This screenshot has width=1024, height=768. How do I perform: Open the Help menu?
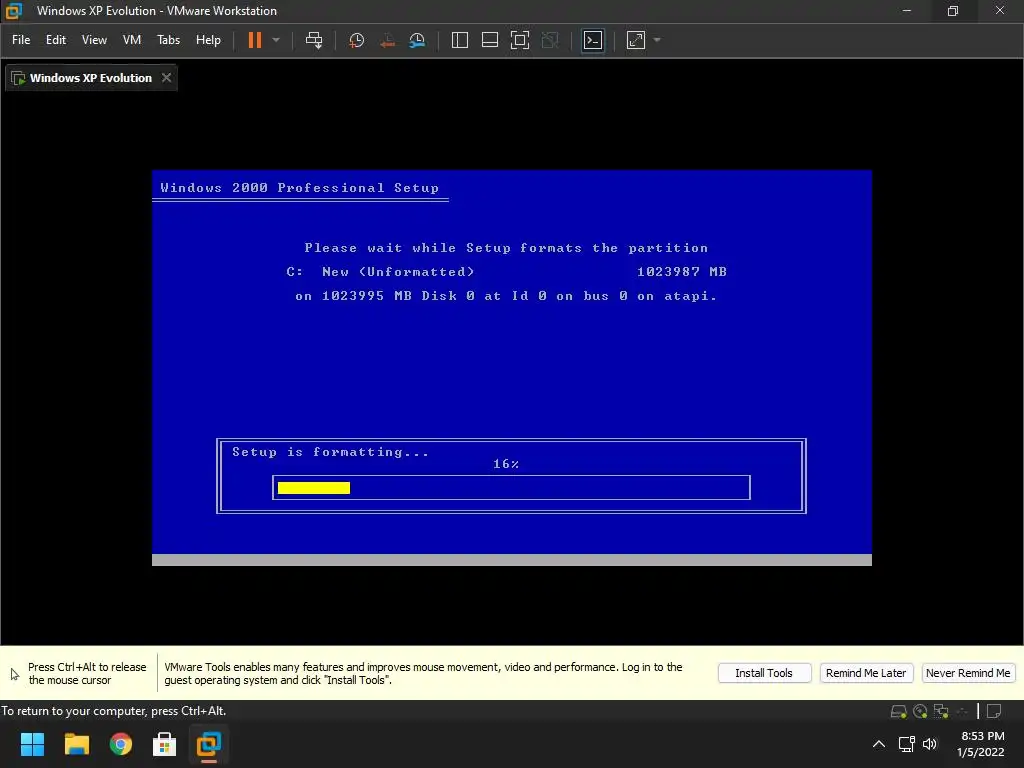pos(208,40)
